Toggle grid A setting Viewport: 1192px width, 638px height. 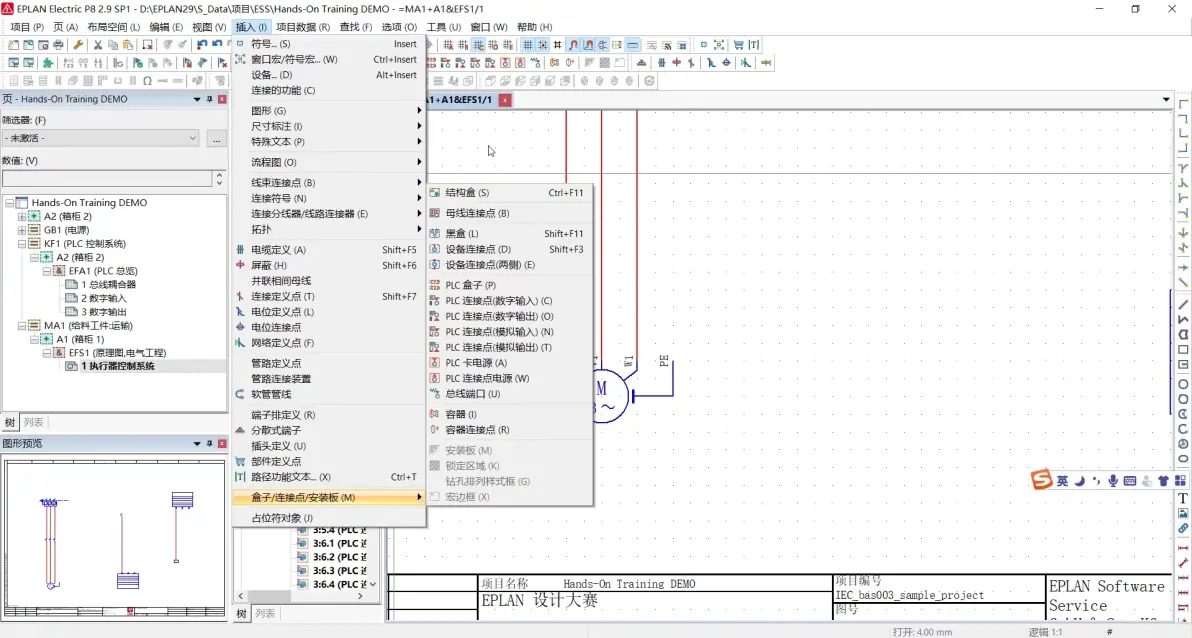[448, 45]
